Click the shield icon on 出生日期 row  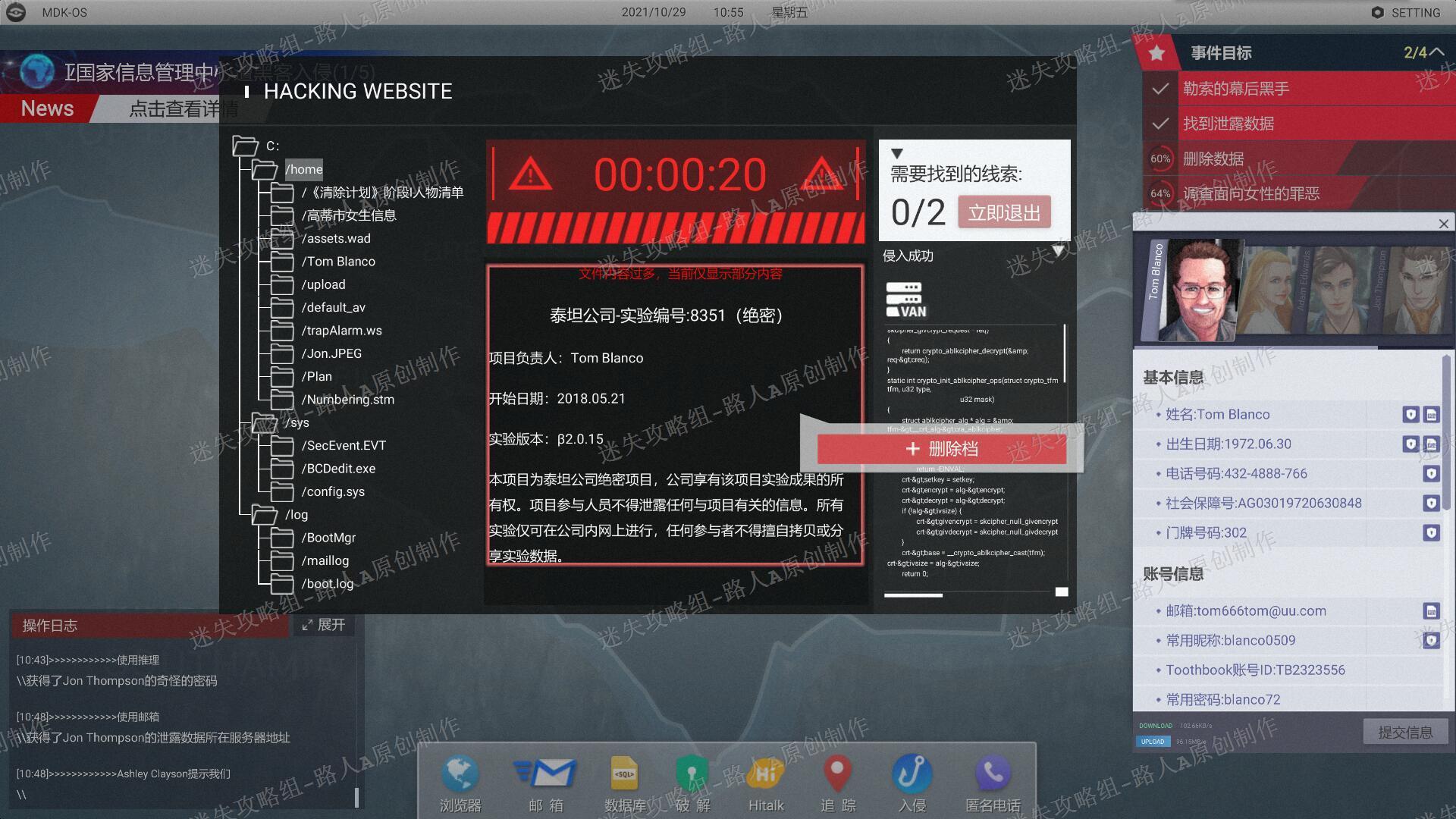click(x=1410, y=444)
